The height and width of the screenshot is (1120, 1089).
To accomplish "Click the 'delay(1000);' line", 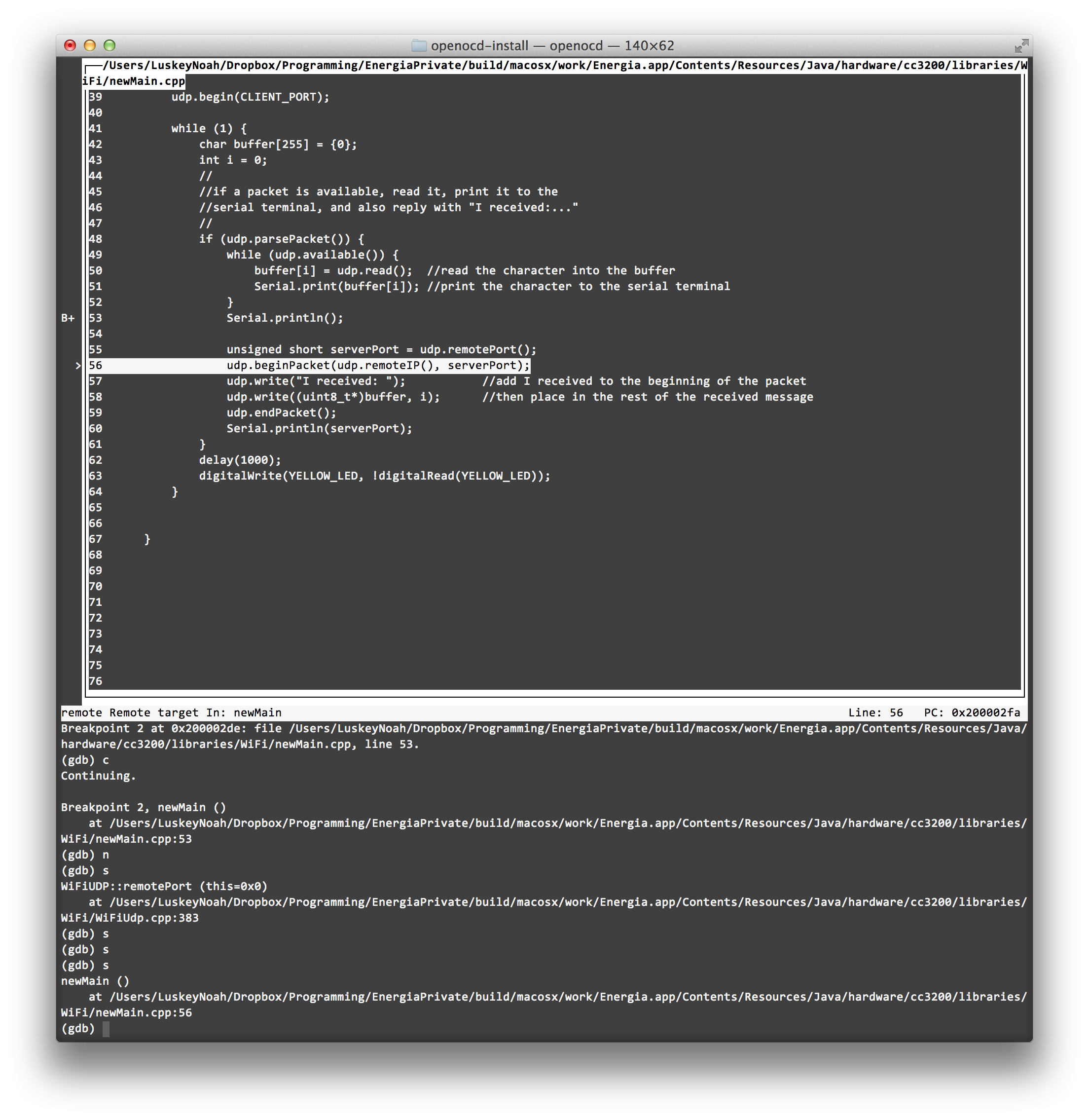I will (240, 459).
